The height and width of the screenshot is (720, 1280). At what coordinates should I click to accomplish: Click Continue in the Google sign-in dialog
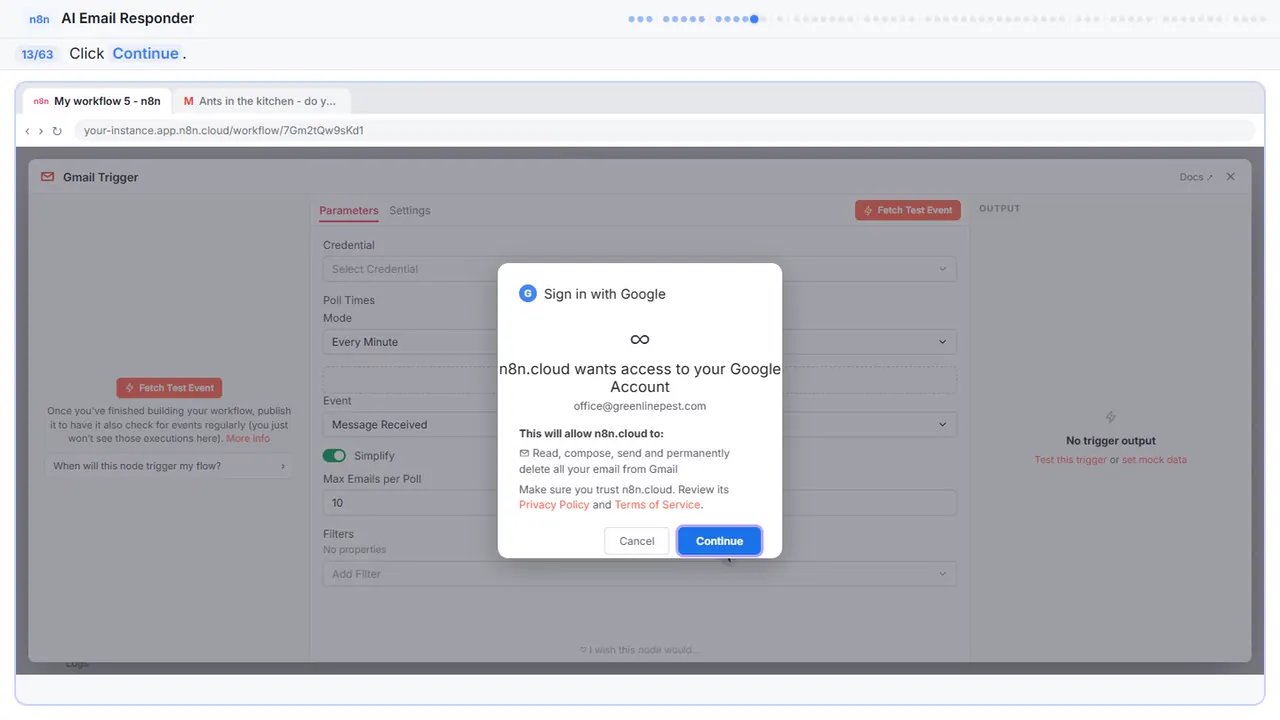(x=720, y=541)
